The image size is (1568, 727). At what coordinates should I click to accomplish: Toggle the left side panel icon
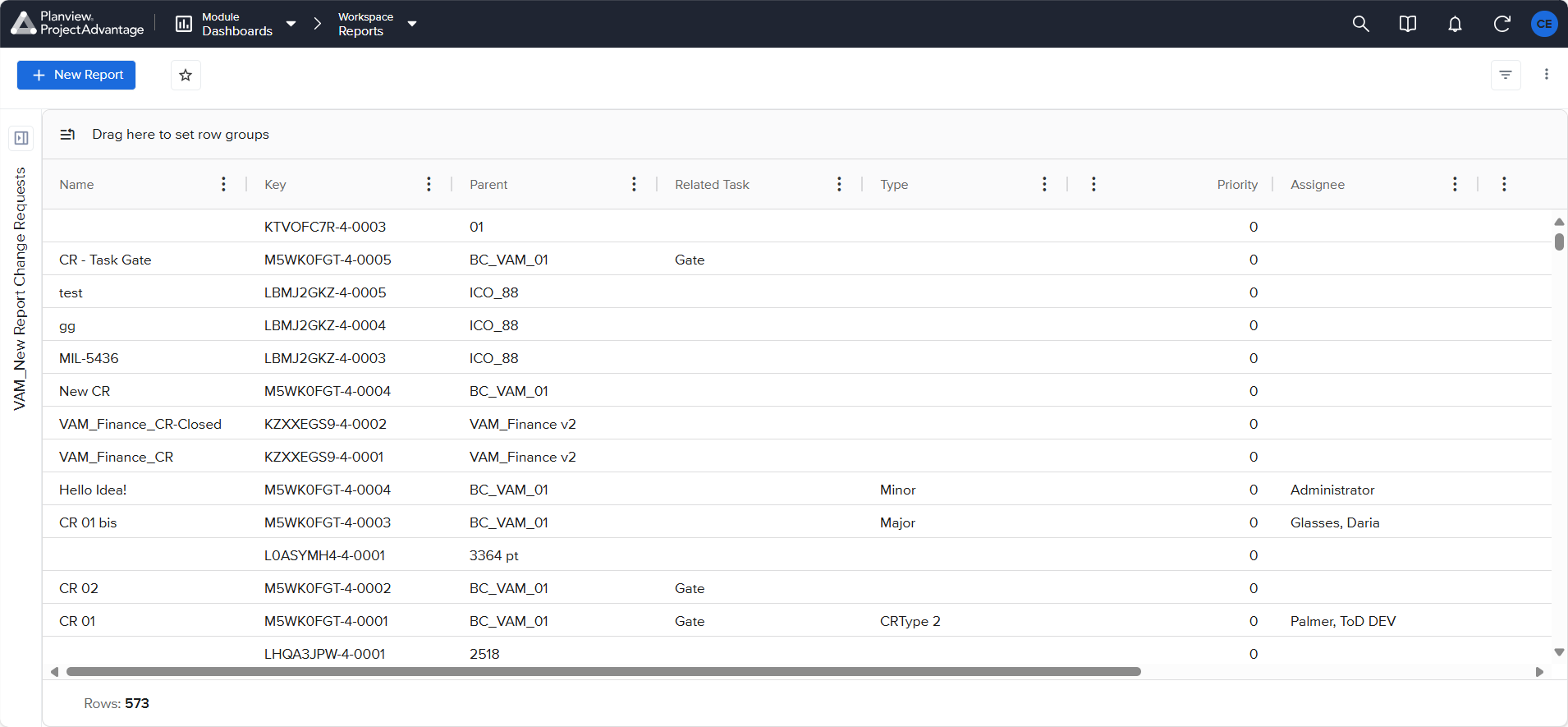click(21, 138)
